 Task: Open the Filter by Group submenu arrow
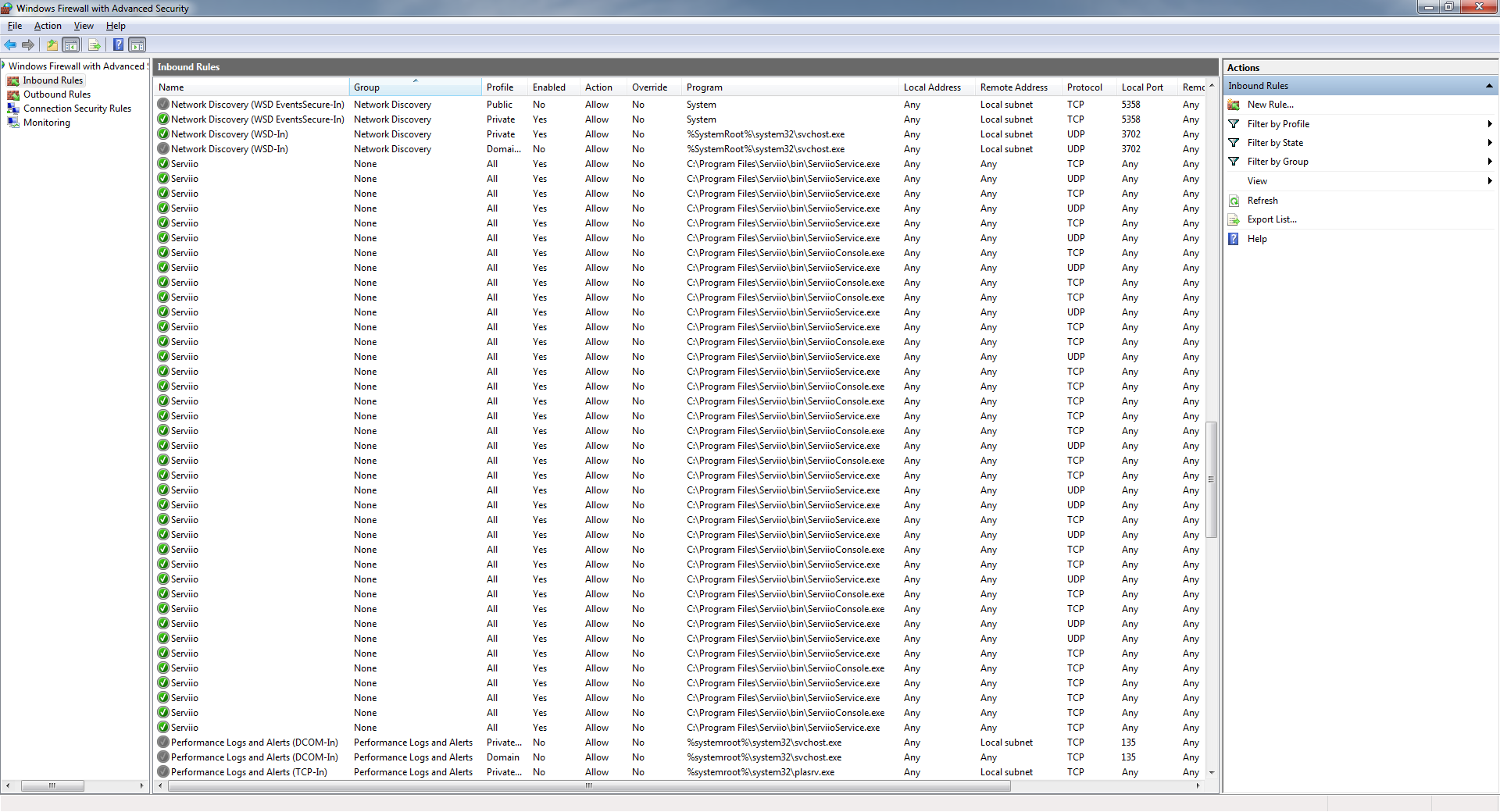pyautogui.click(x=1490, y=162)
